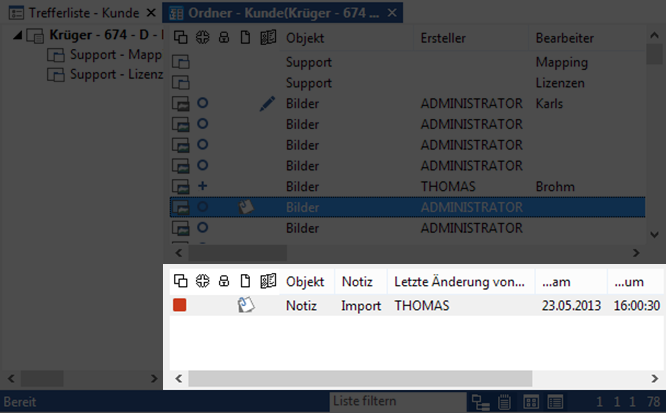Click the blue pencil icon in Karls row
The image size is (666, 413).
click(x=266, y=103)
